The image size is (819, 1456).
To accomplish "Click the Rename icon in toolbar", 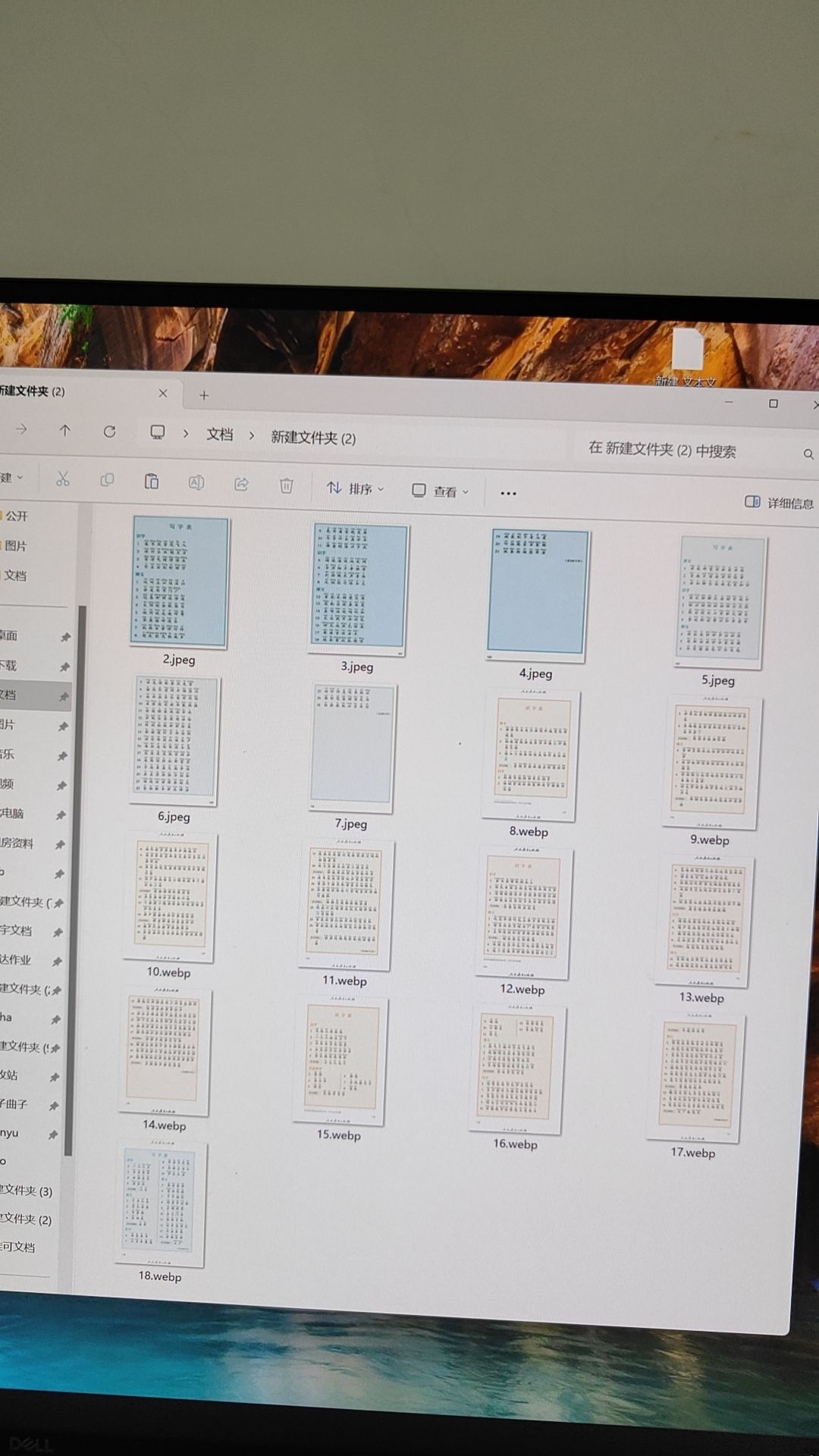I will tap(196, 483).
